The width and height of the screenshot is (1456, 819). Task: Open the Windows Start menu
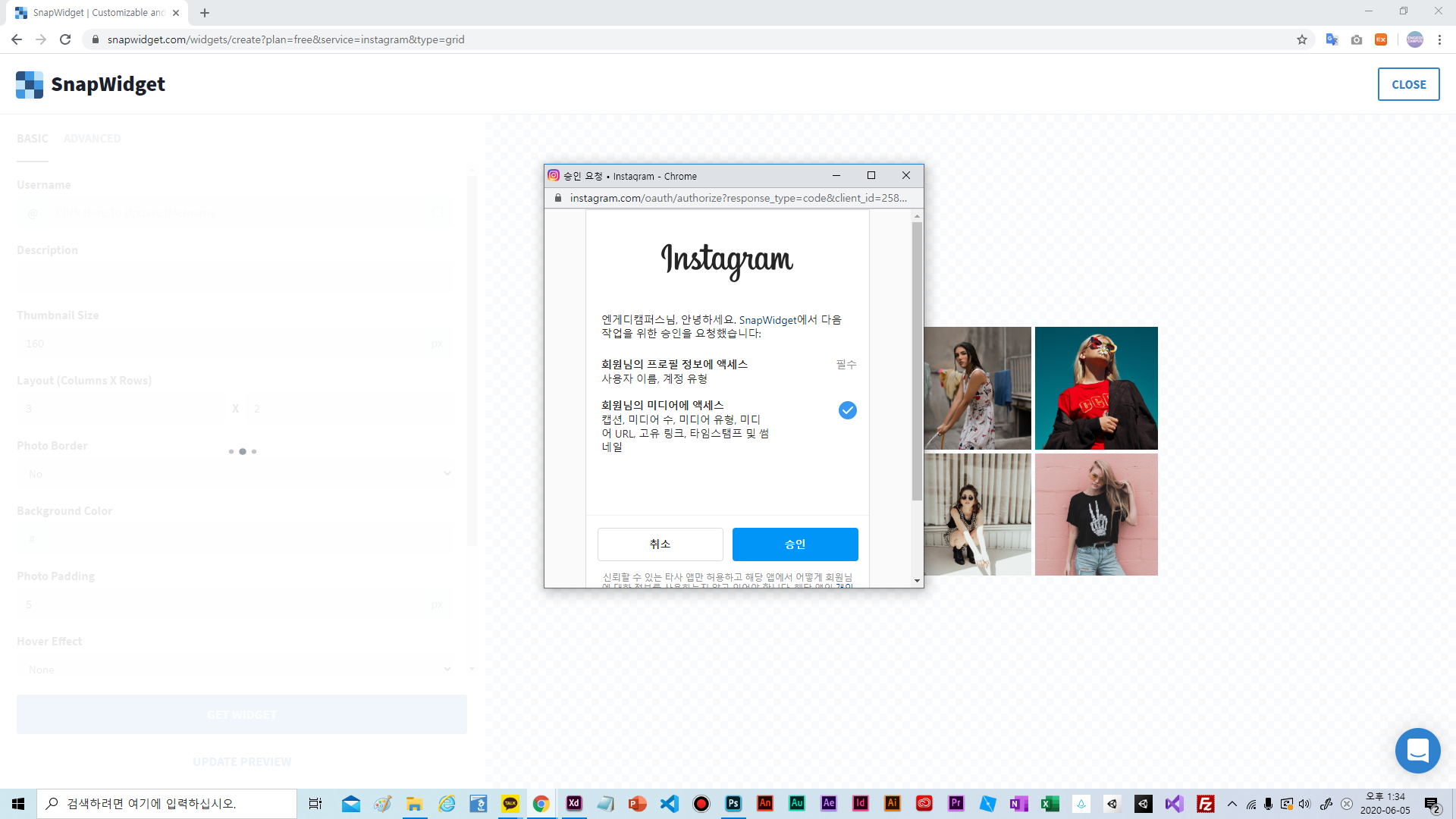tap(18, 804)
